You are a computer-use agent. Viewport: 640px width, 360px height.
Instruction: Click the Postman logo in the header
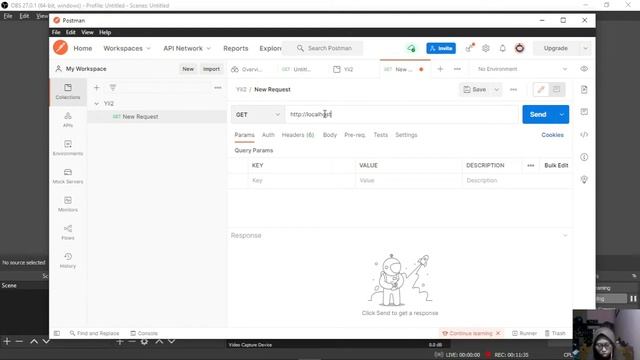[60, 48]
